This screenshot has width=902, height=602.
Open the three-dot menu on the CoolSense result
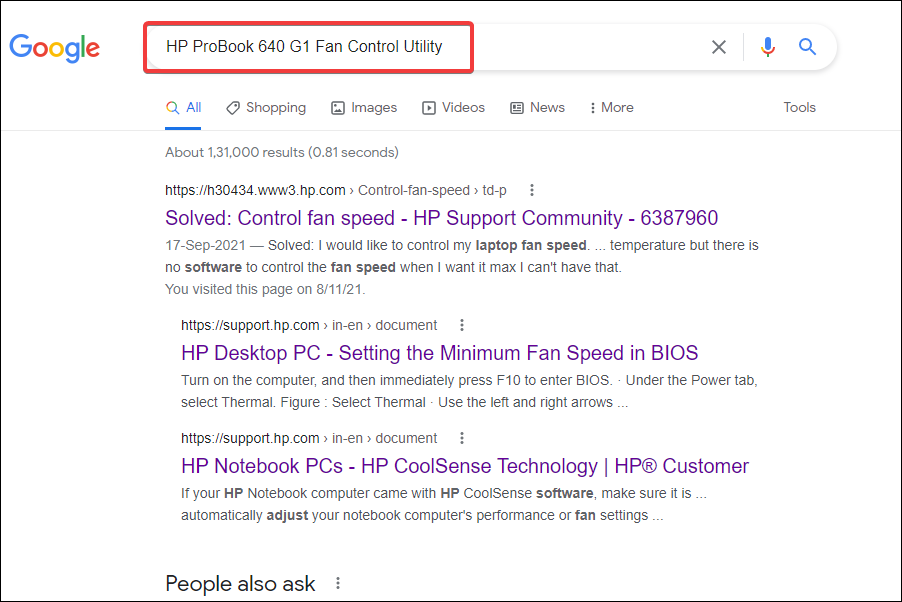tap(461, 437)
